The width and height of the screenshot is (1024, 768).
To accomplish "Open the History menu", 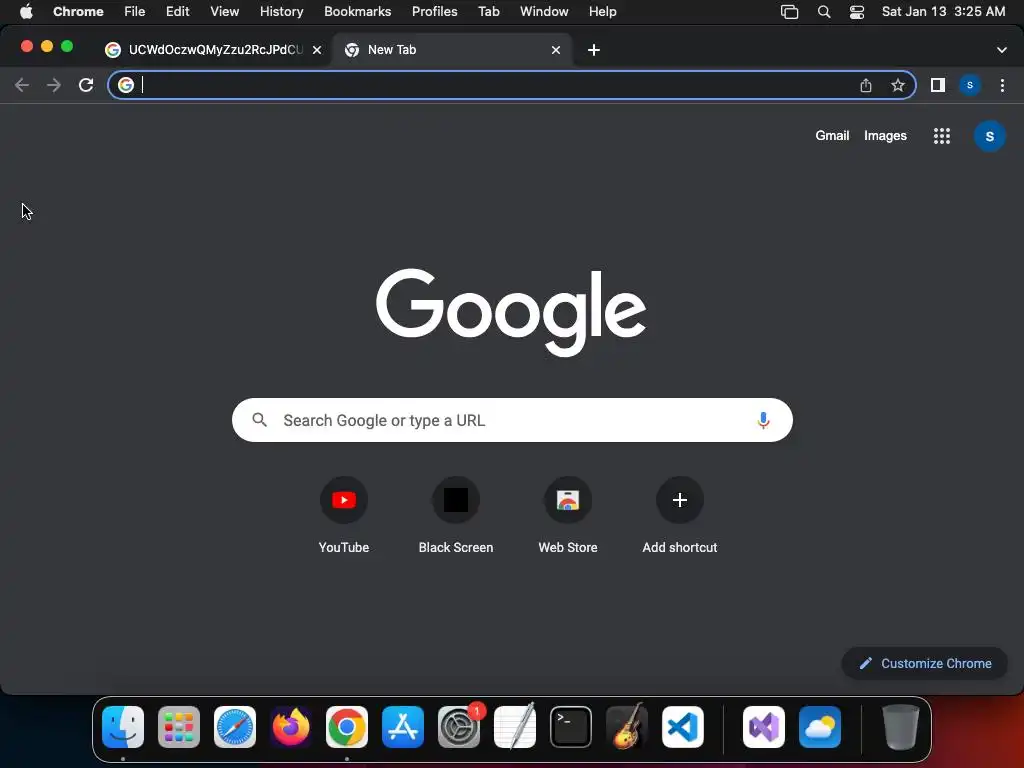I will pyautogui.click(x=281, y=11).
